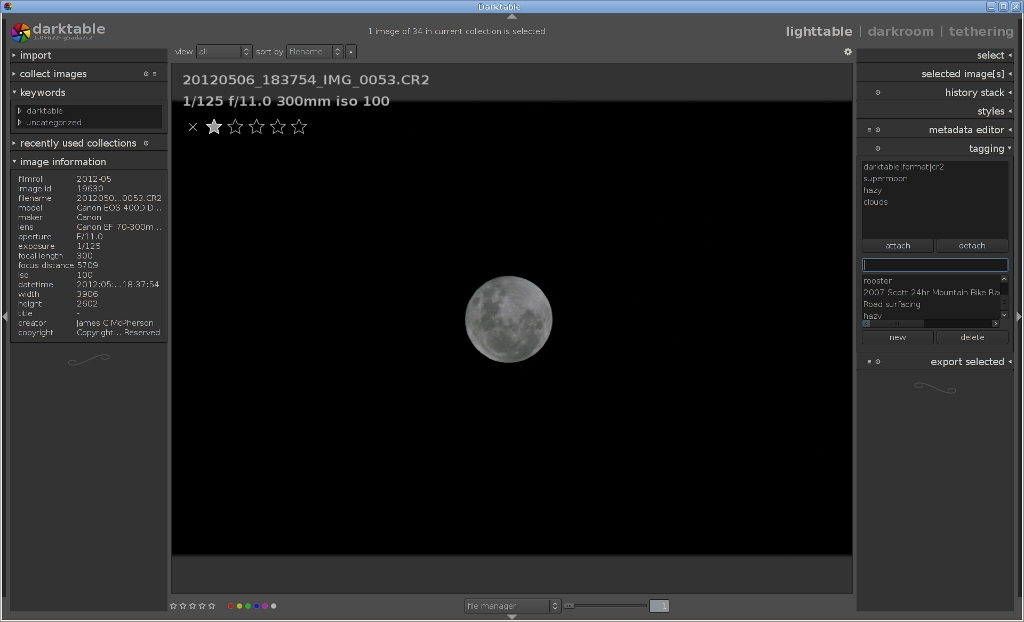Set thumbnail rating to three stars

coord(257,127)
